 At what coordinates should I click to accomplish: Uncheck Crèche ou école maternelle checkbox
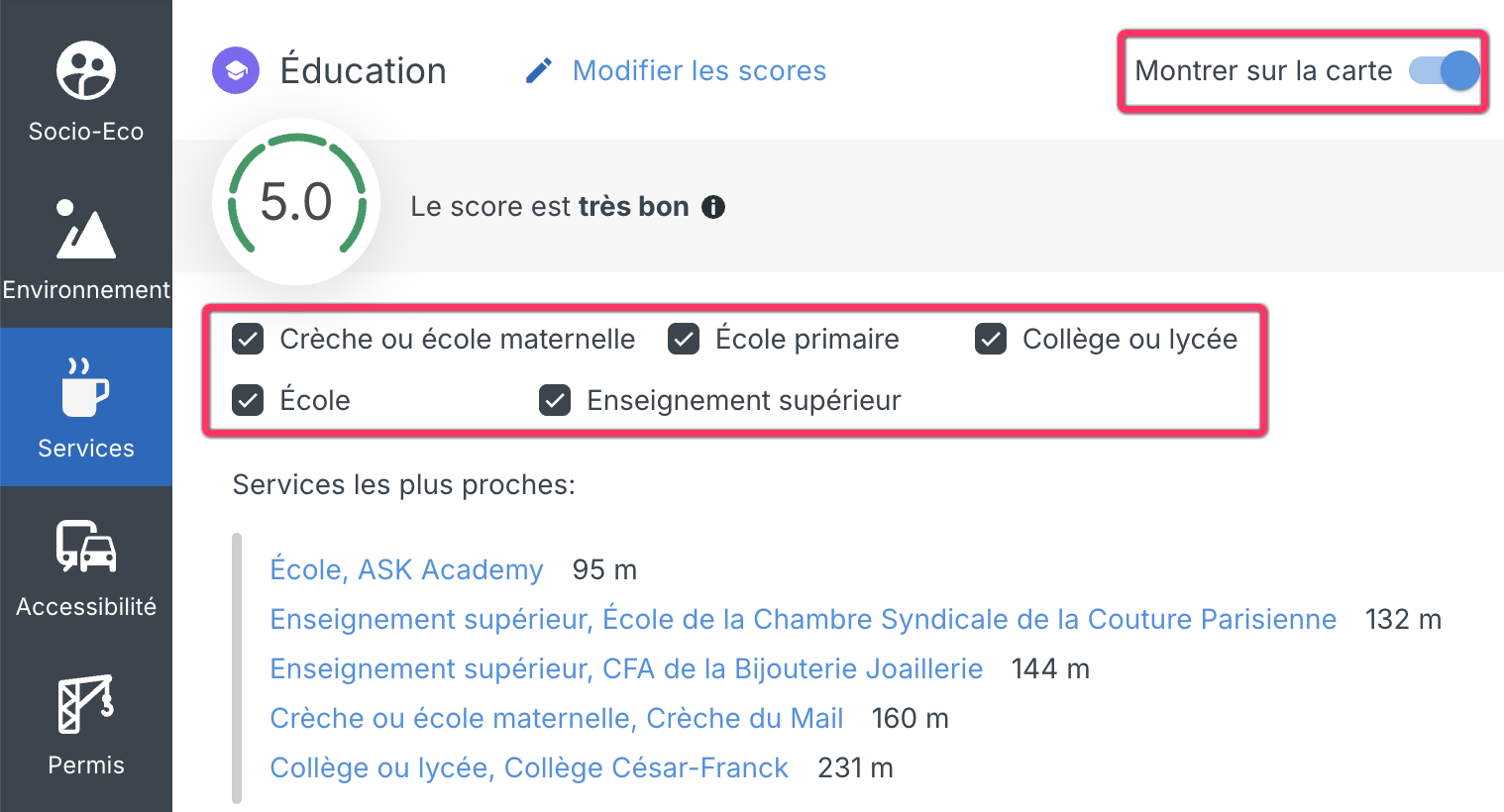[248, 340]
